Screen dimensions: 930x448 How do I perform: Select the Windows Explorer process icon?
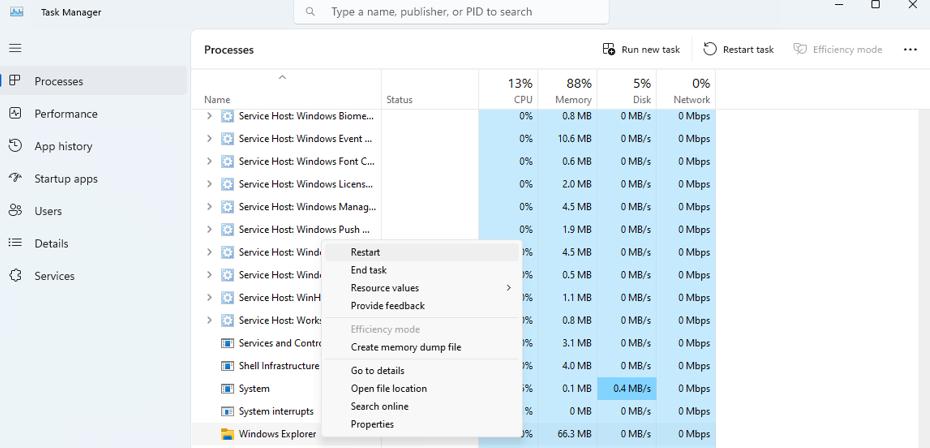pos(227,434)
